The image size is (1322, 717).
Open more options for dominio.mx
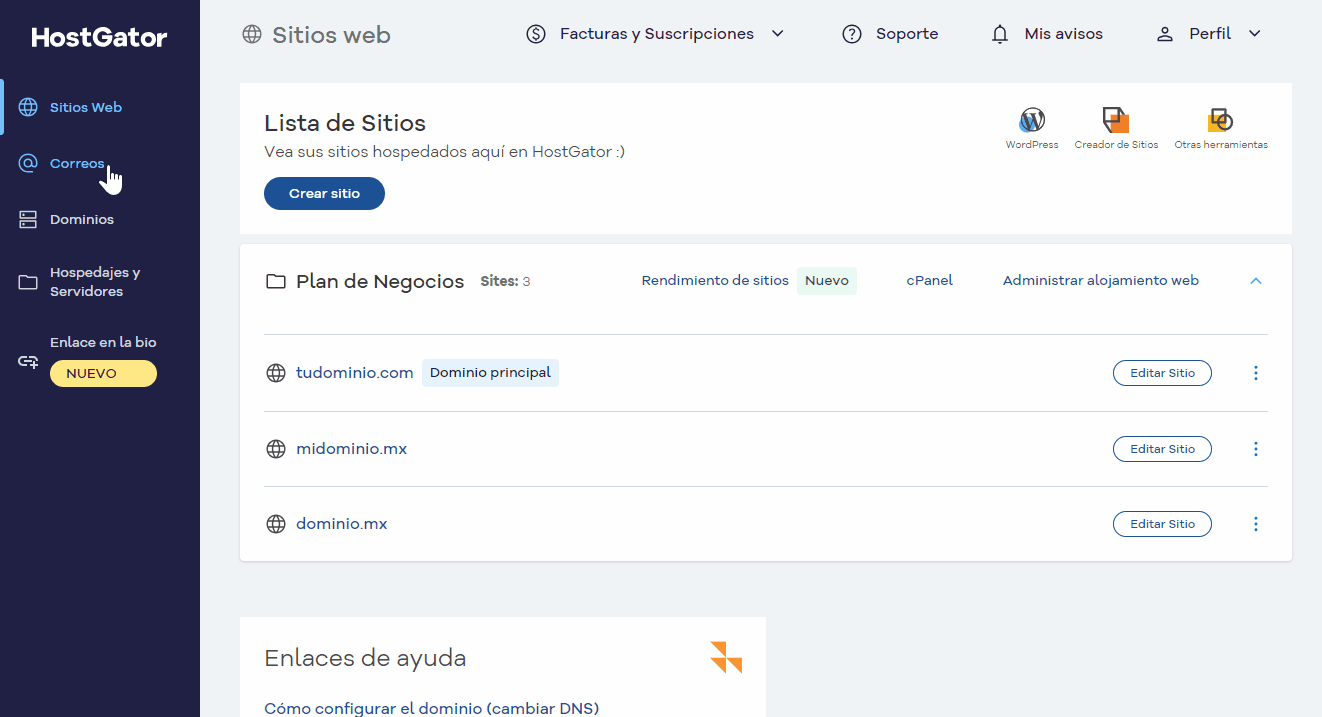tap(1256, 524)
